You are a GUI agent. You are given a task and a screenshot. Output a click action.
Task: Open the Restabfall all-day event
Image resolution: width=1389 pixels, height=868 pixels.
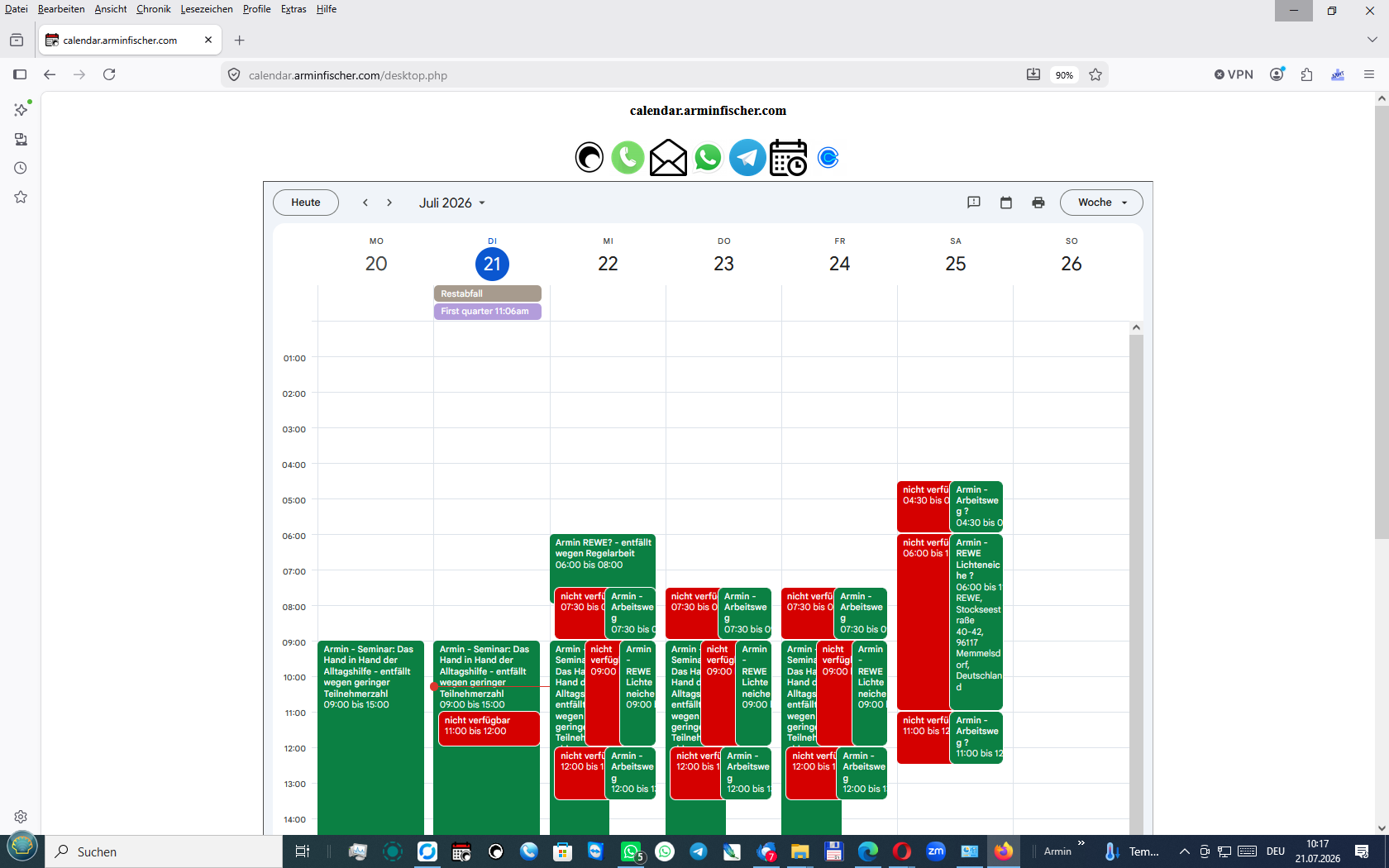(488, 293)
